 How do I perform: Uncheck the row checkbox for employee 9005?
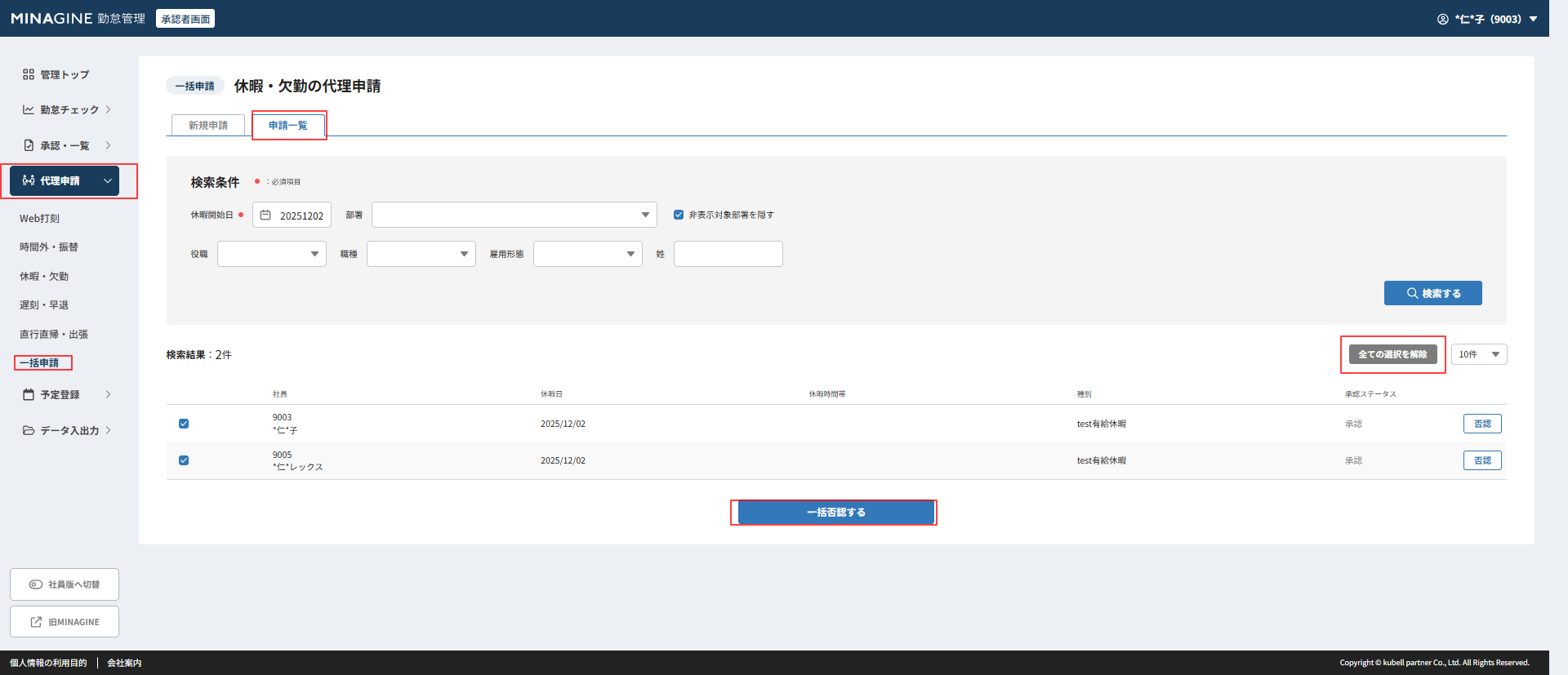click(x=184, y=460)
